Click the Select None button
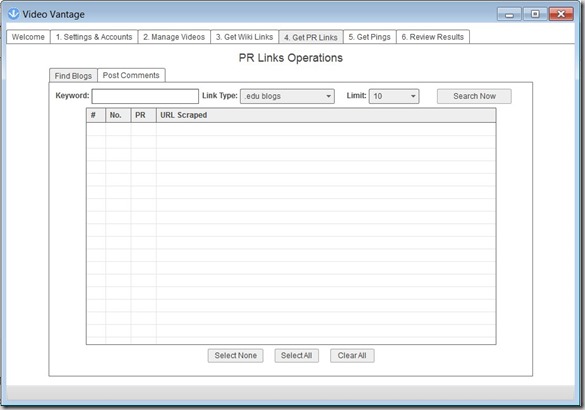The width and height of the screenshot is (585, 410). (x=235, y=356)
